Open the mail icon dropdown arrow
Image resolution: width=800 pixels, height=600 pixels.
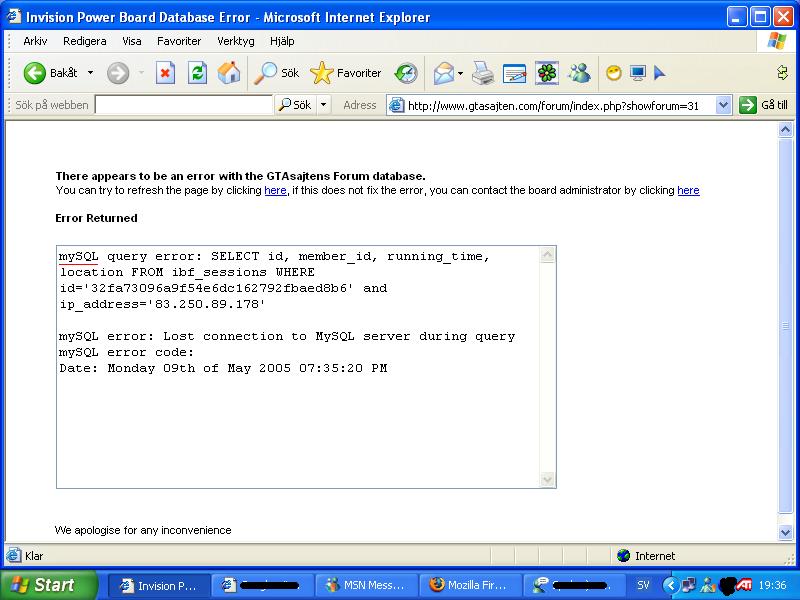(x=460, y=73)
